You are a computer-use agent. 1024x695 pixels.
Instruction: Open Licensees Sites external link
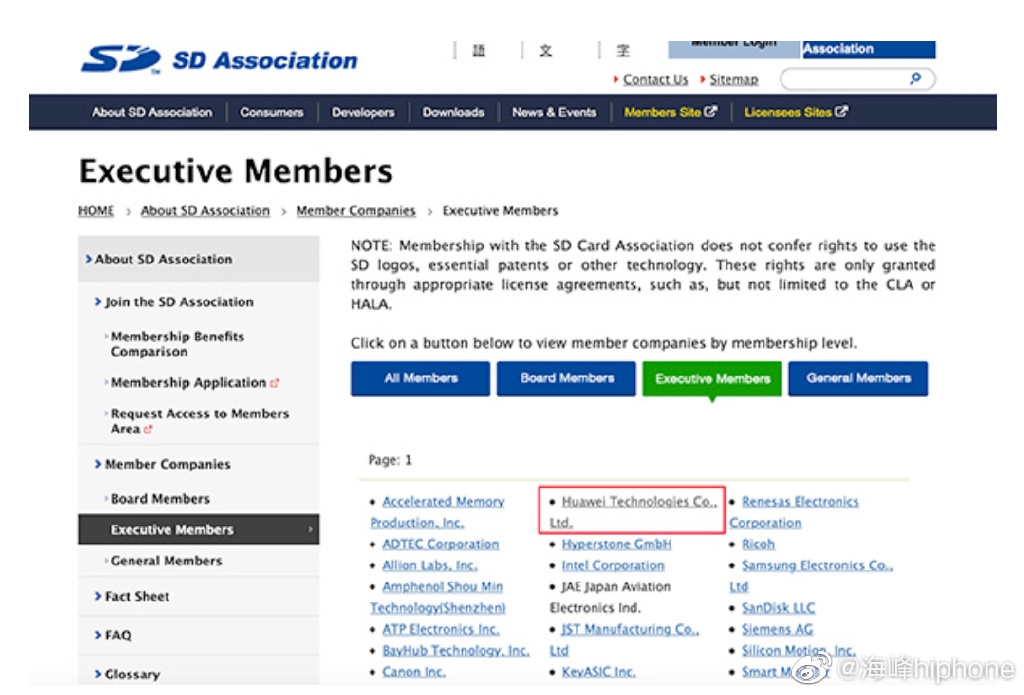click(795, 112)
